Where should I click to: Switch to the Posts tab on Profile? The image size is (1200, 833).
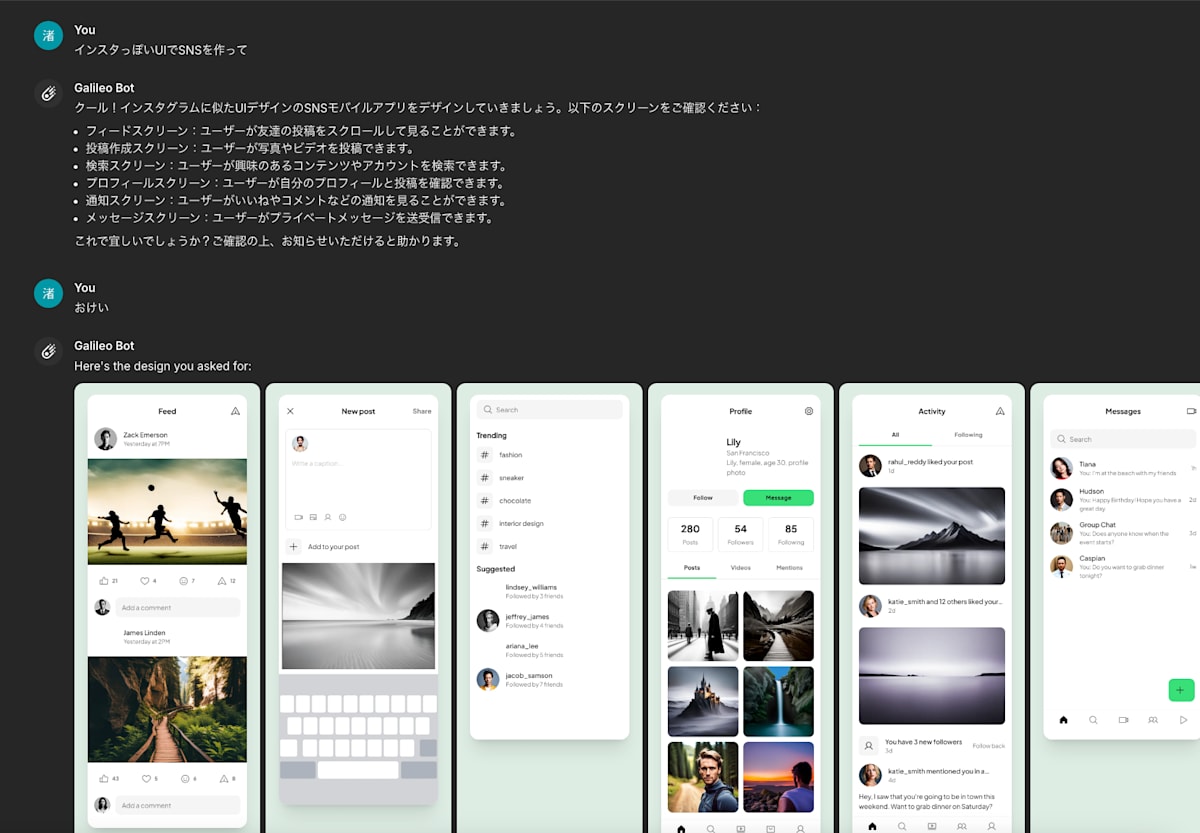tap(692, 567)
